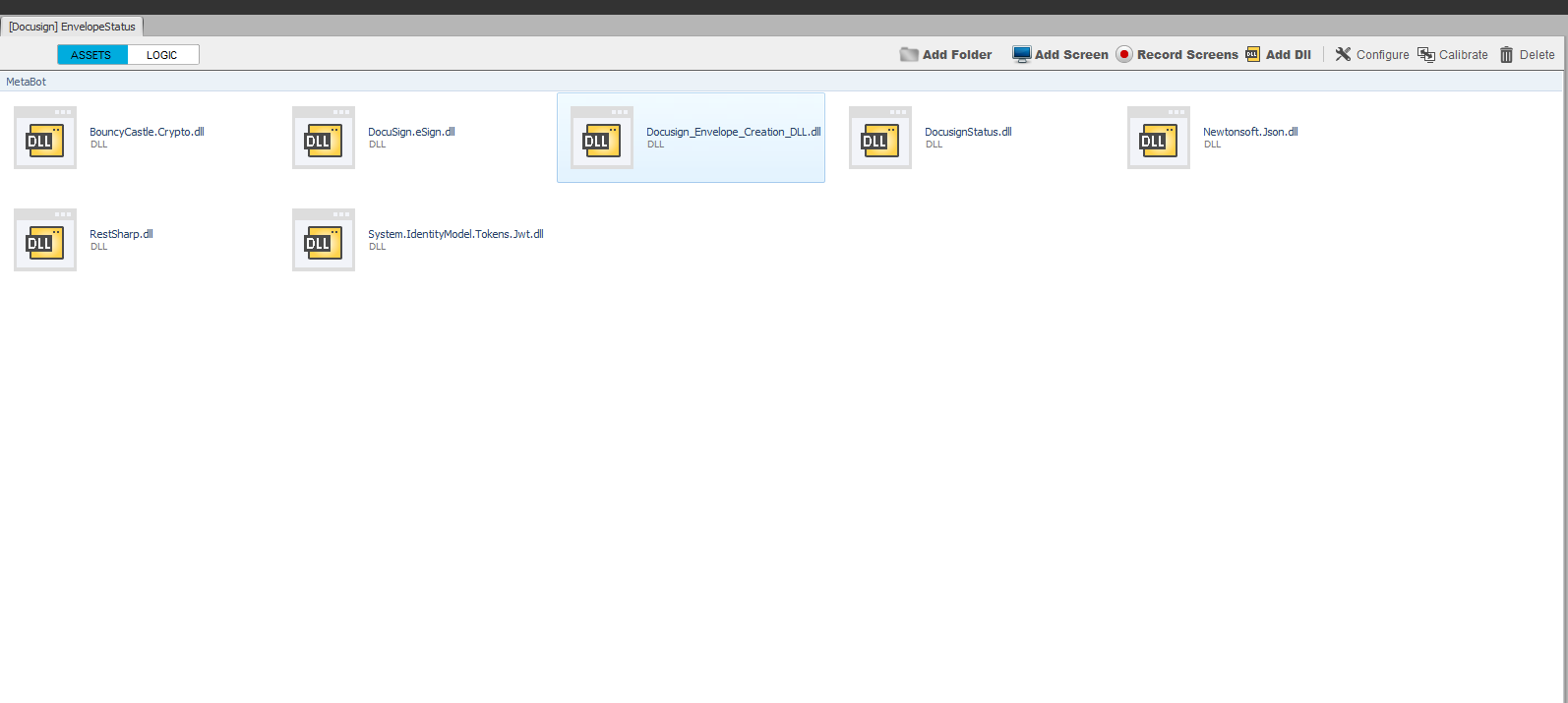Select the BouncyCastle.Crypto.dll file name
Image resolution: width=1568 pixels, height=703 pixels.
pos(147,132)
